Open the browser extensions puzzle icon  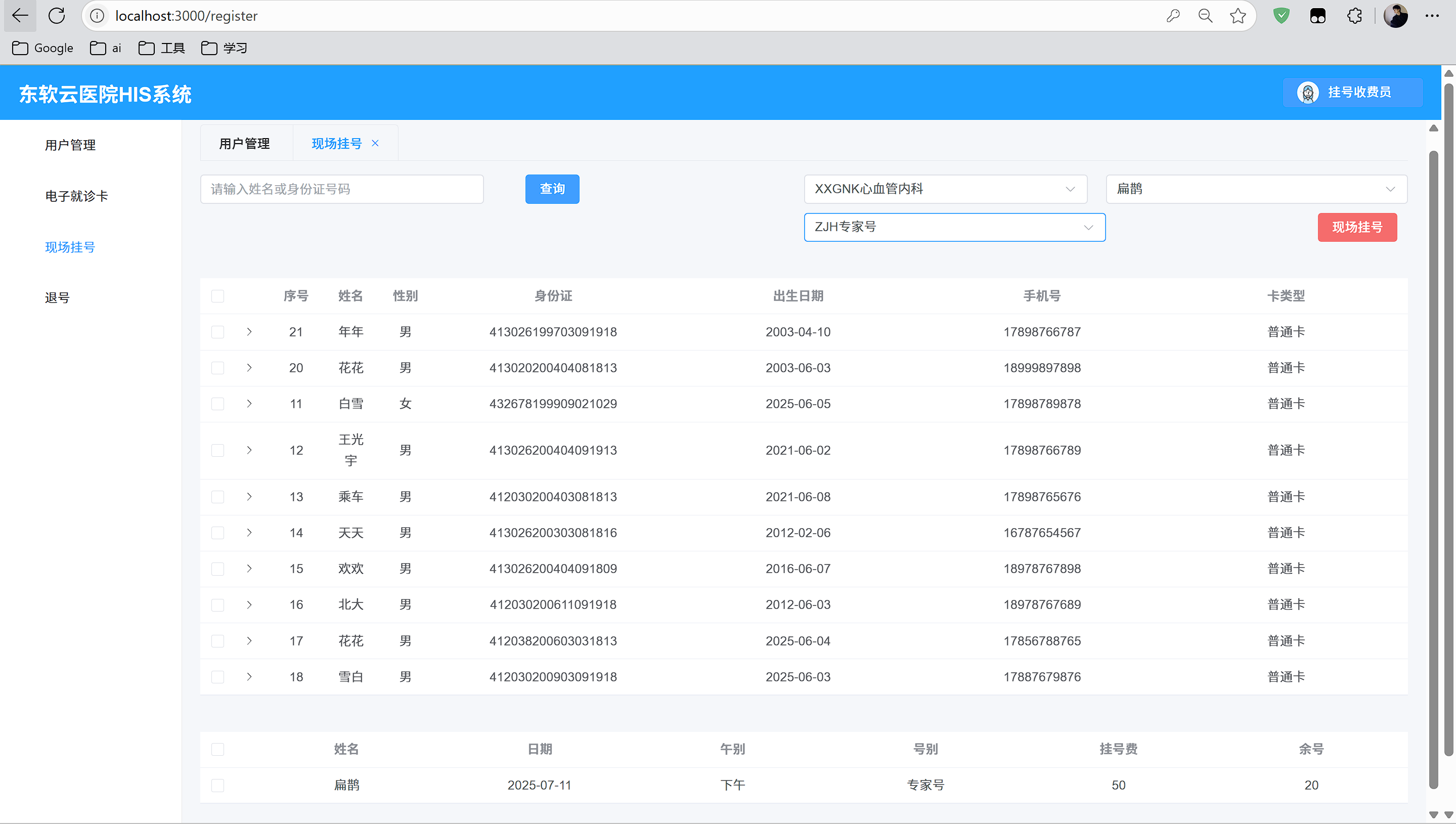pos(1354,16)
